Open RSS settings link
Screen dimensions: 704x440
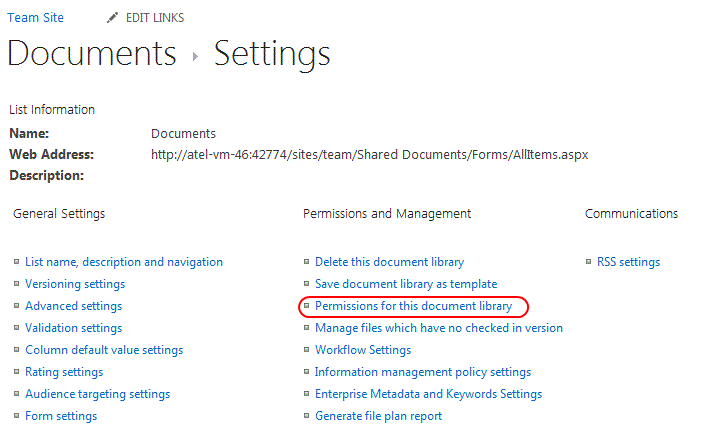[x=629, y=262]
